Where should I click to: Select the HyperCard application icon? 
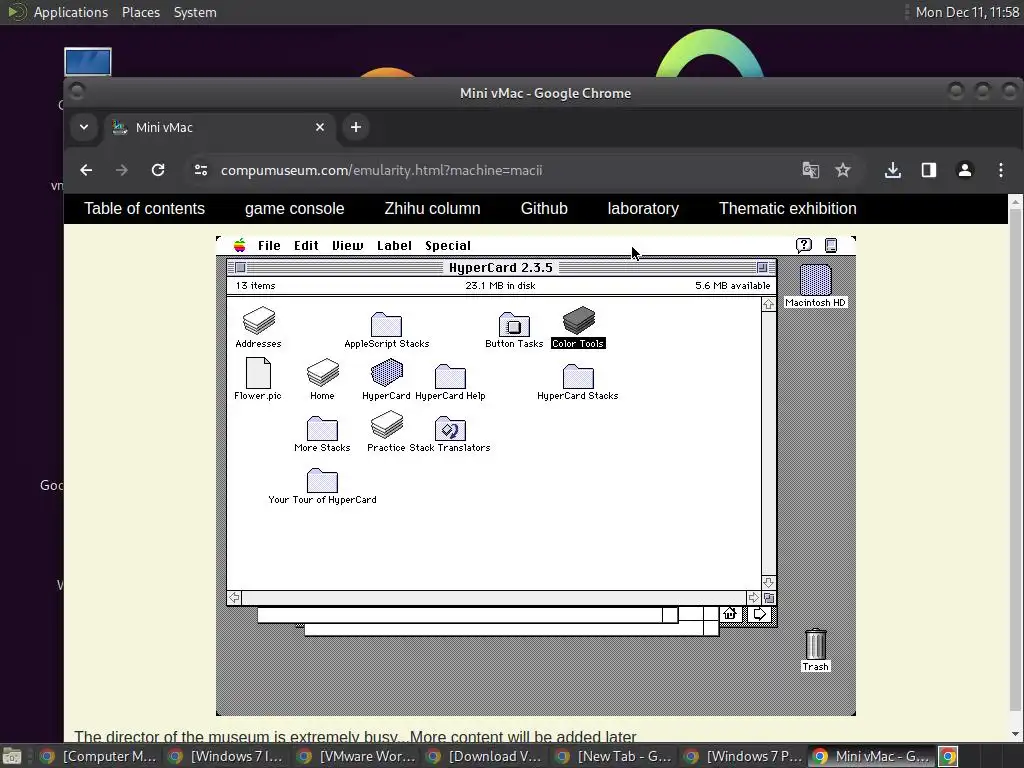coord(387,372)
